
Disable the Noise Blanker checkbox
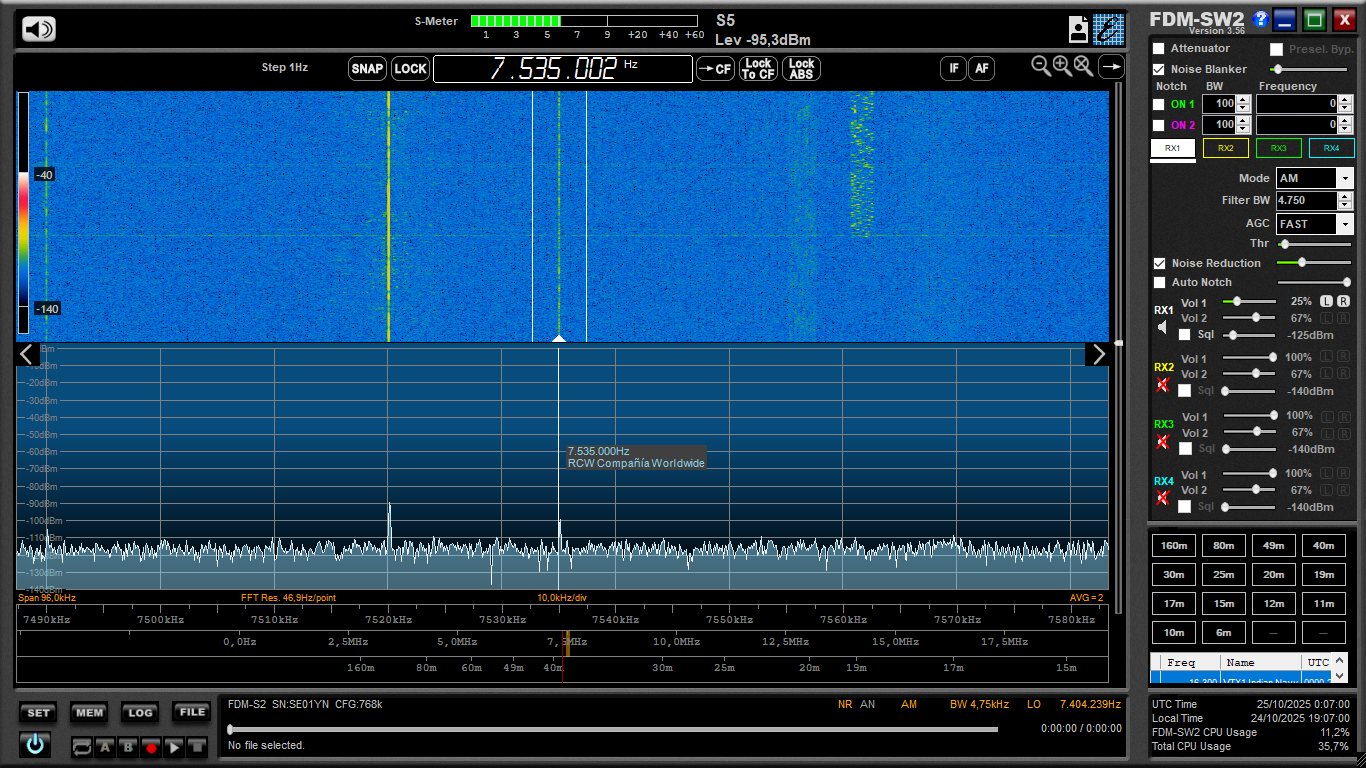(1159, 69)
